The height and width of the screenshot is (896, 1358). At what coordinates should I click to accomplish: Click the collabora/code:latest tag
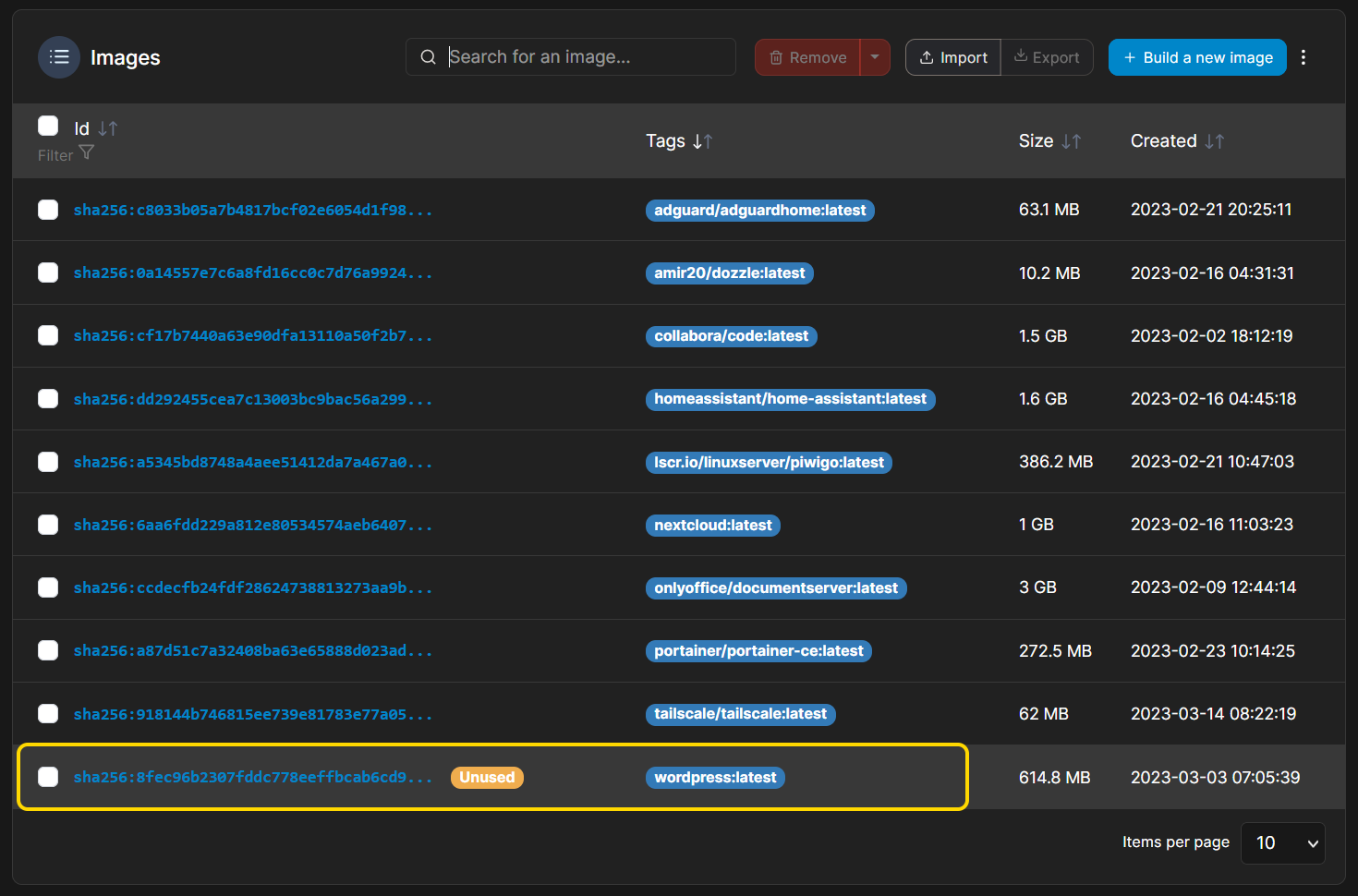(x=732, y=336)
